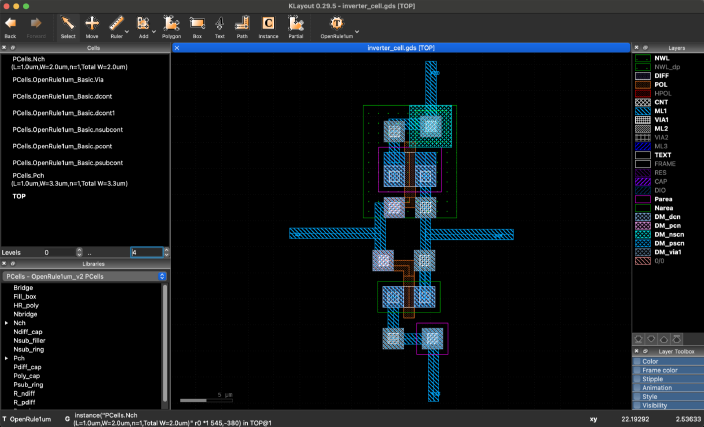Toggle DIFF layer swatch

642,75
